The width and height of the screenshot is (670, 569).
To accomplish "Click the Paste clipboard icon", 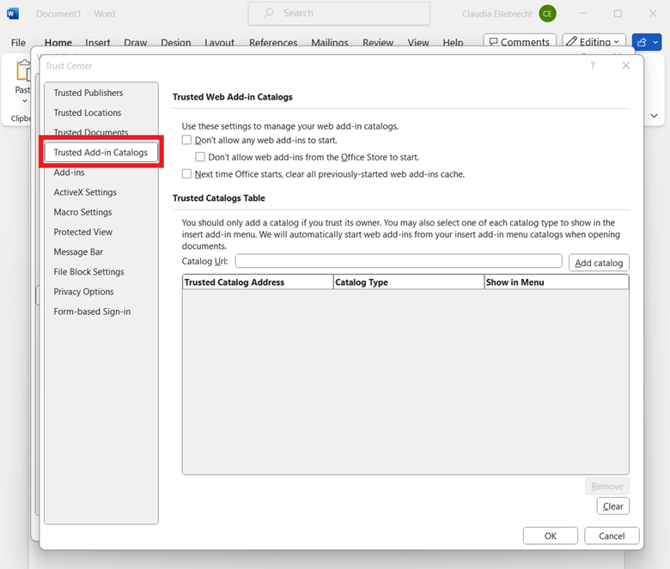I will pyautogui.click(x=22, y=73).
